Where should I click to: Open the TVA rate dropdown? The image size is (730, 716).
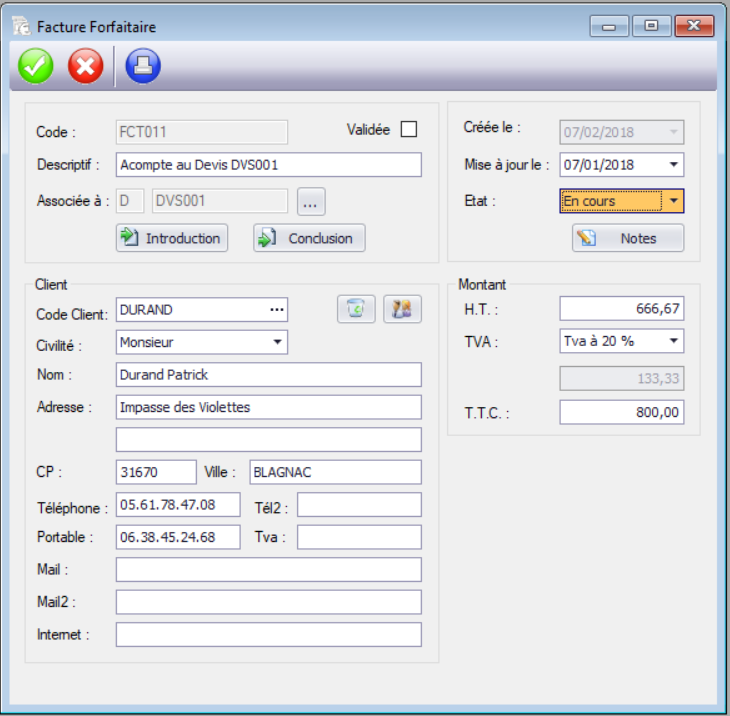674,341
